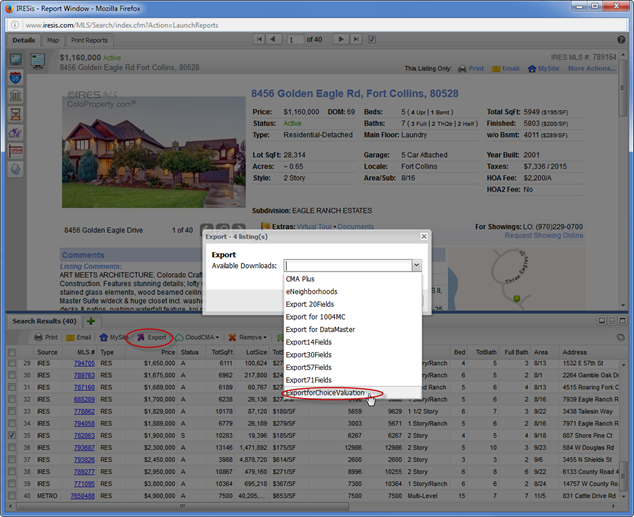Click the Firefox address bar
Screen dimensions: 634x517
coord(315,25)
